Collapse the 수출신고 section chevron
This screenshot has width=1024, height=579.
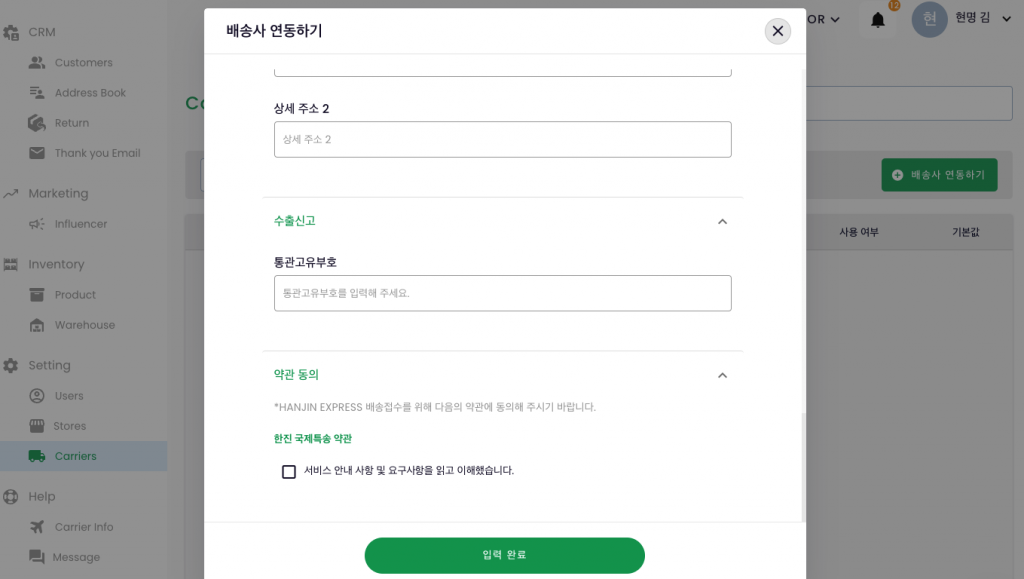click(x=722, y=221)
